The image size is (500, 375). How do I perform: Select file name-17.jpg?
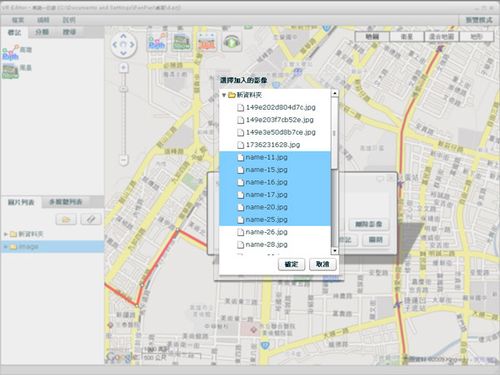tap(275, 195)
